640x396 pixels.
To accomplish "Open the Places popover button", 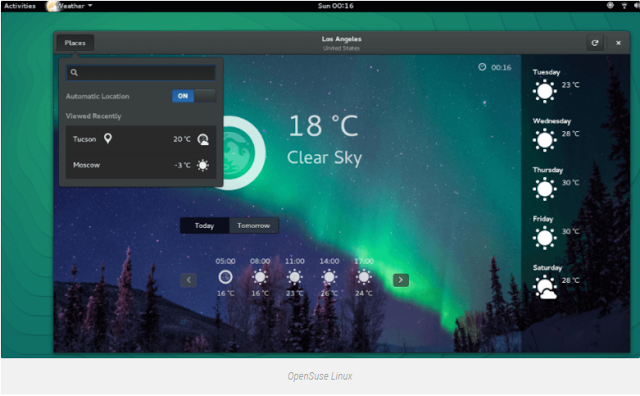I will (75, 43).
